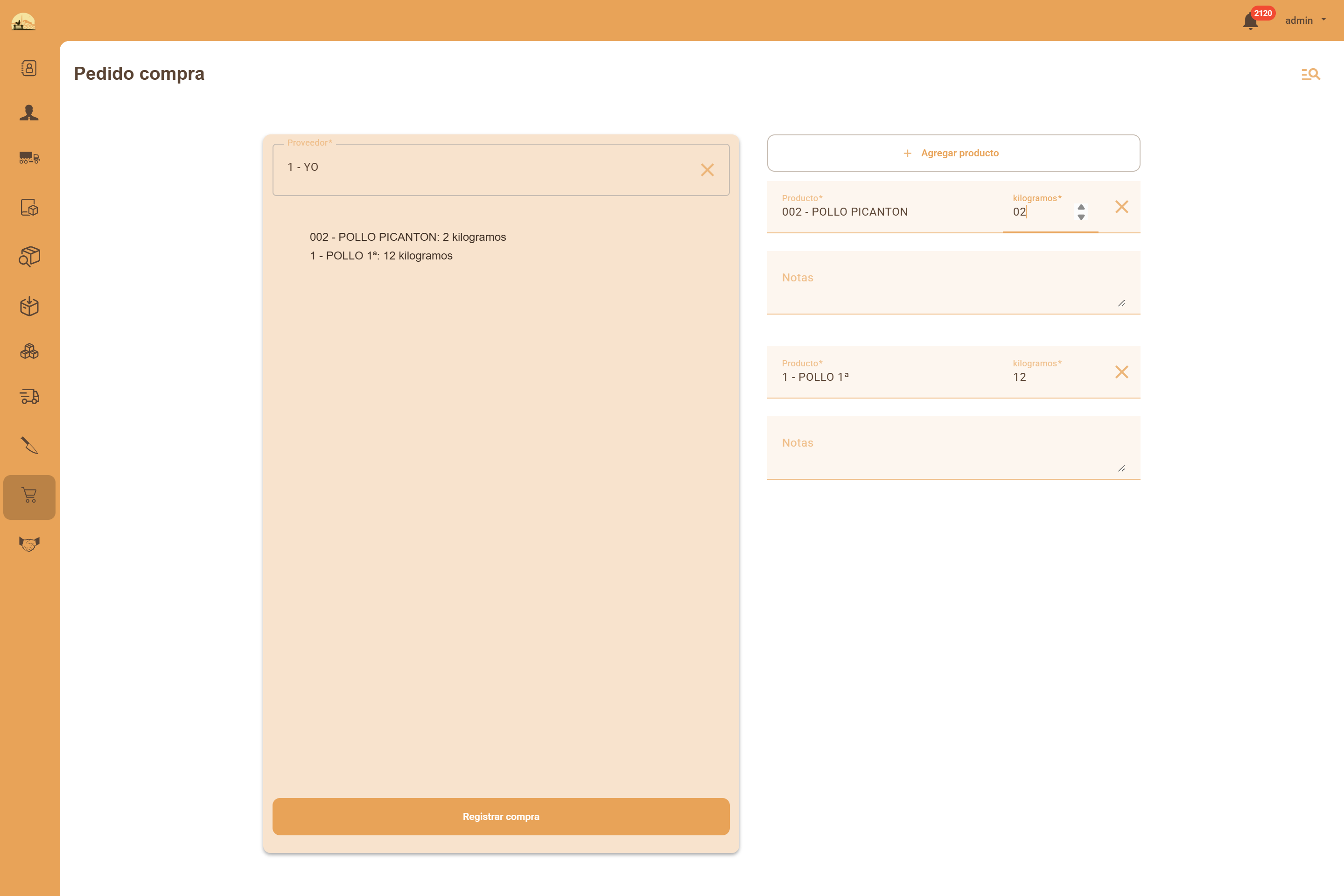Screen dimensions: 1344x896
Task: Click the stacked boxes sidebar icon
Action: 29,351
